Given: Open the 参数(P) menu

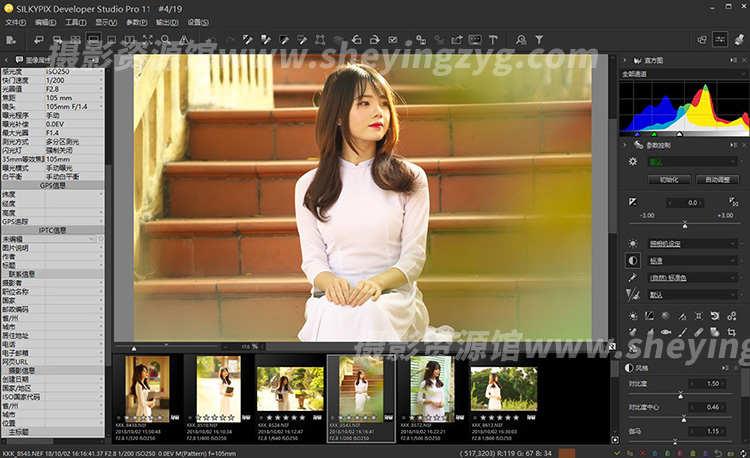Looking at the screenshot, I should (136, 21).
